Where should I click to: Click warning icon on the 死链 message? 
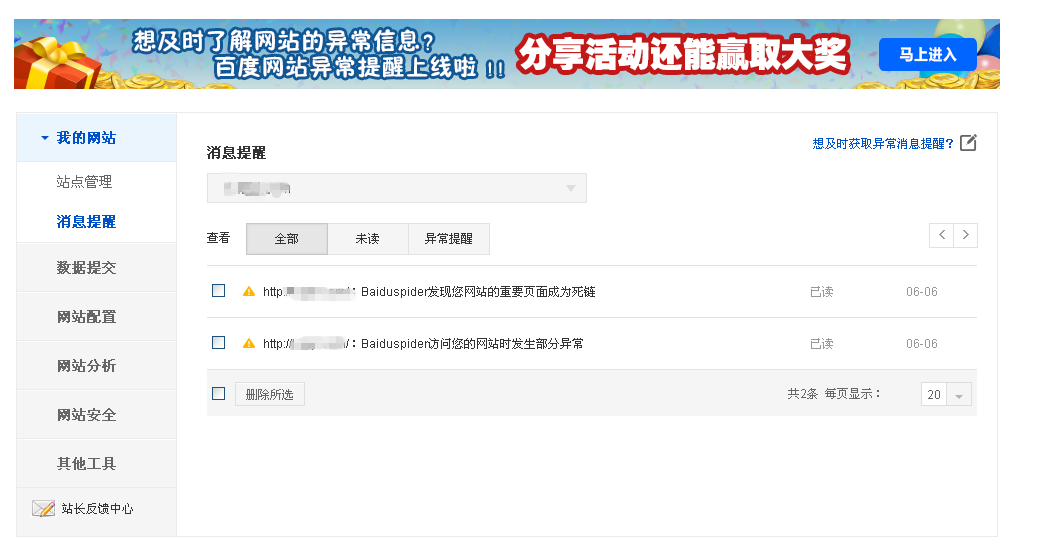click(249, 292)
